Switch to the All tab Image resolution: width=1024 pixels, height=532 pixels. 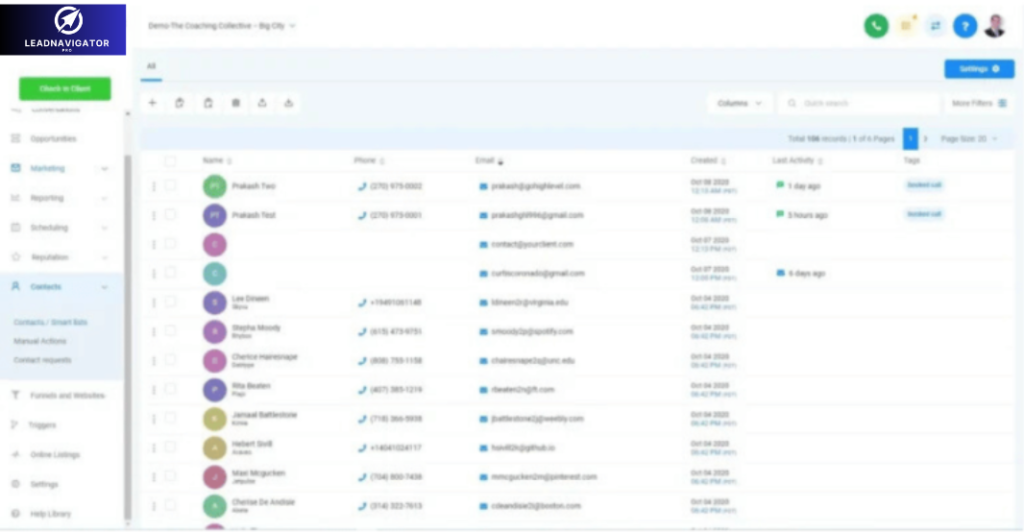[x=152, y=66]
